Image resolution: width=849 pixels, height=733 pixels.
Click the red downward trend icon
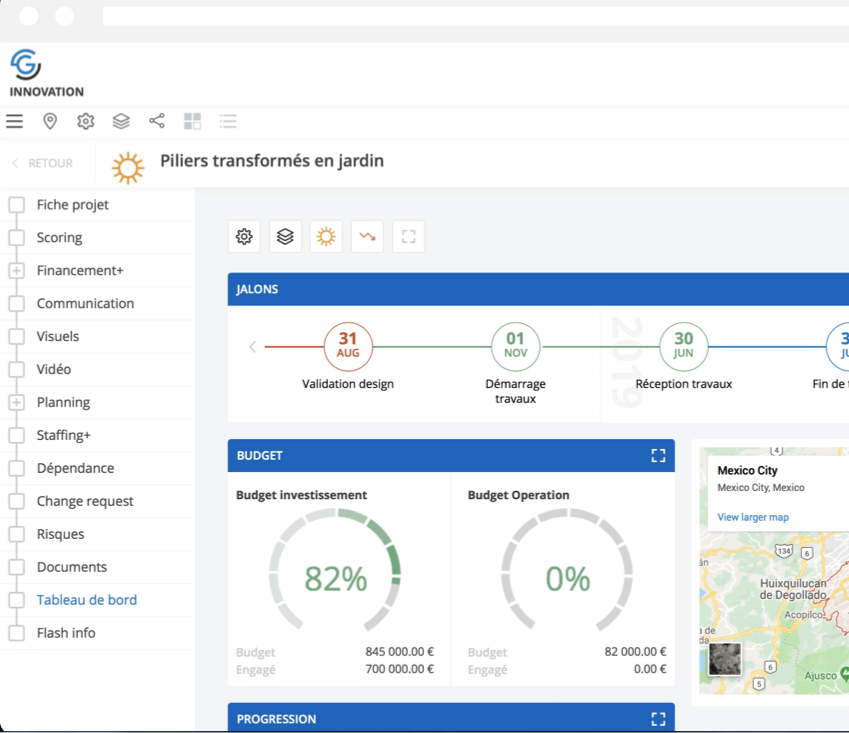367,237
